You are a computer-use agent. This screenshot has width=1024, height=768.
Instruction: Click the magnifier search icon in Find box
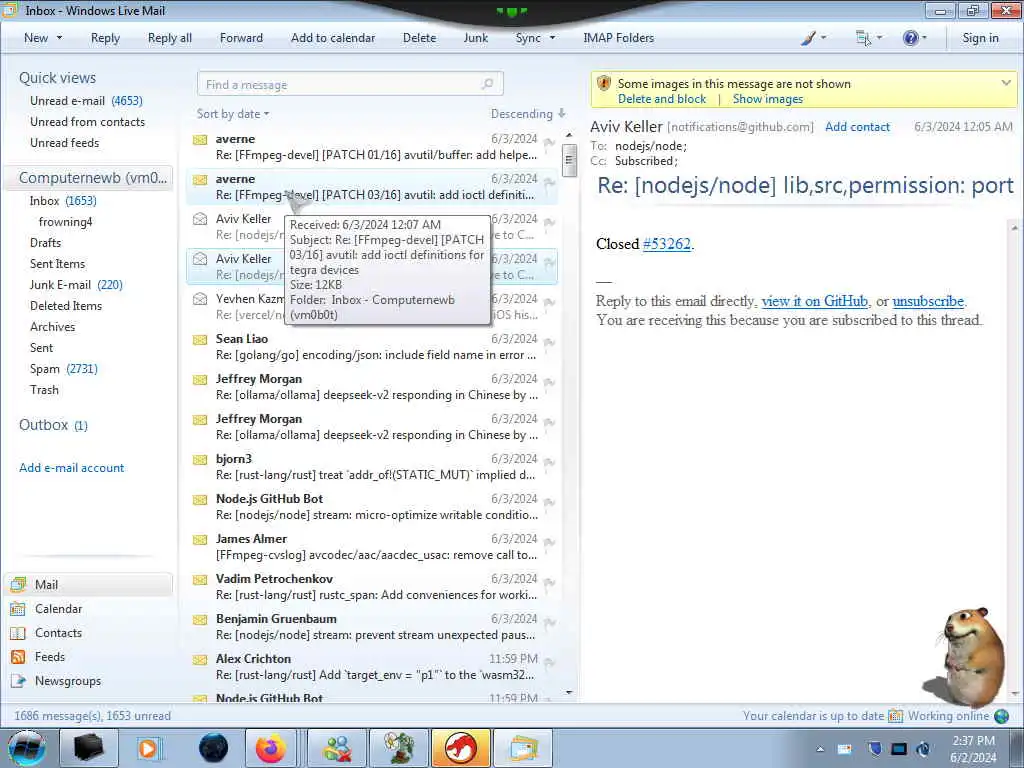[487, 84]
